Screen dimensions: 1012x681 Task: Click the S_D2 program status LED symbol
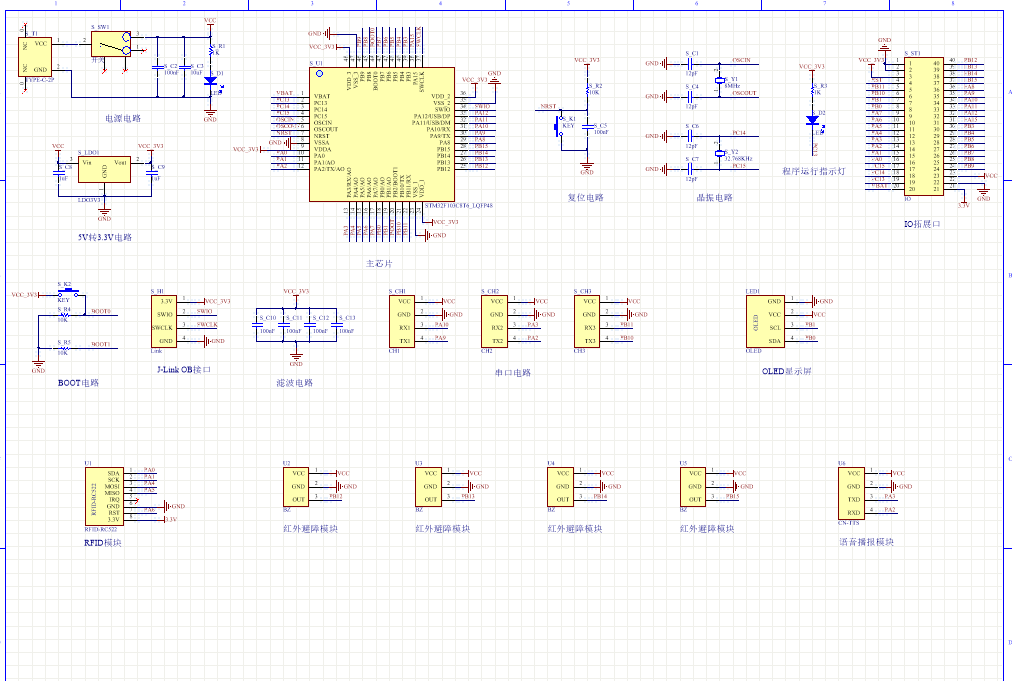click(x=813, y=120)
